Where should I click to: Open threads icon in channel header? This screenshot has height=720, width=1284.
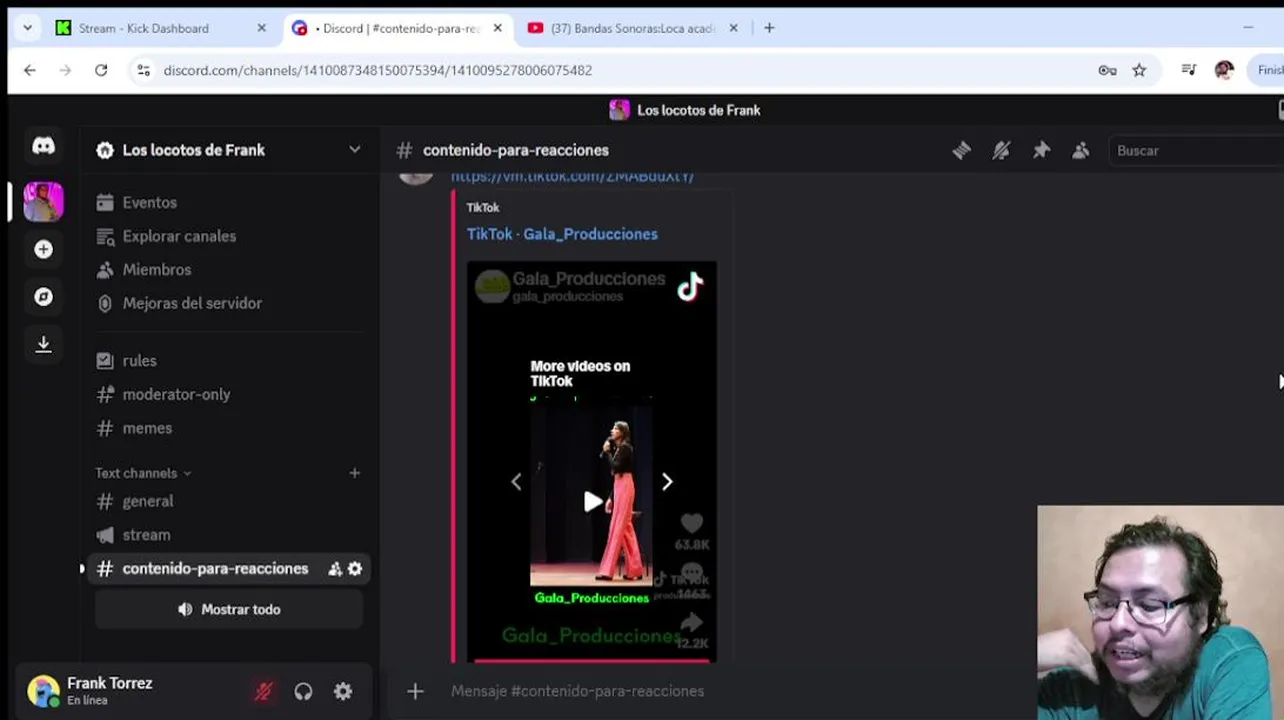(961, 150)
